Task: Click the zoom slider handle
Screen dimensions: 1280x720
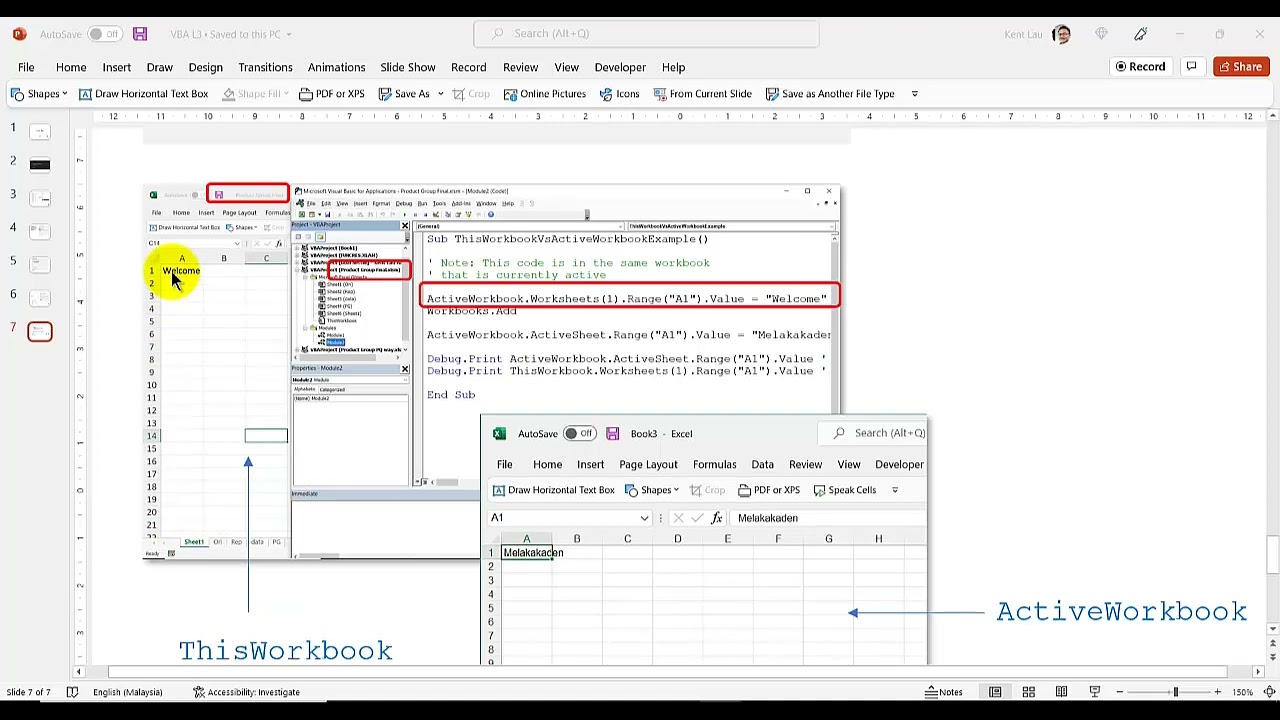Action: point(1175,692)
